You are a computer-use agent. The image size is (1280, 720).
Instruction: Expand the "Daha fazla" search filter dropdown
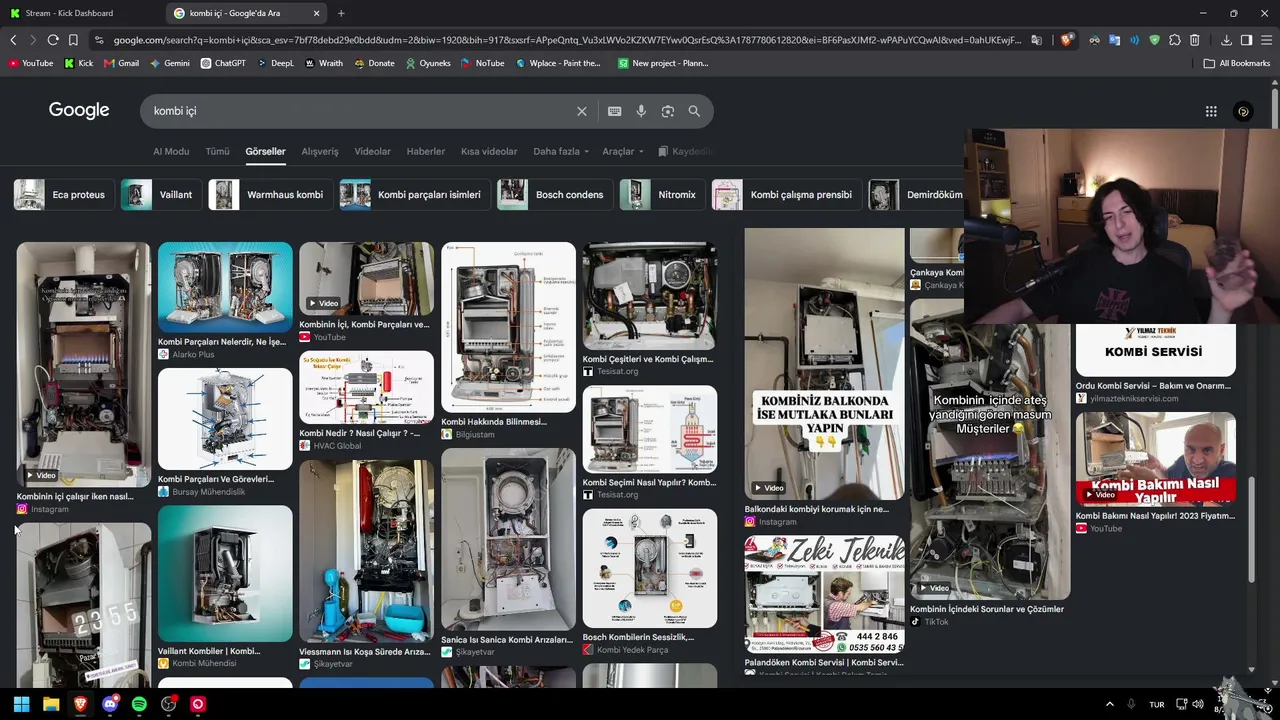pos(562,152)
